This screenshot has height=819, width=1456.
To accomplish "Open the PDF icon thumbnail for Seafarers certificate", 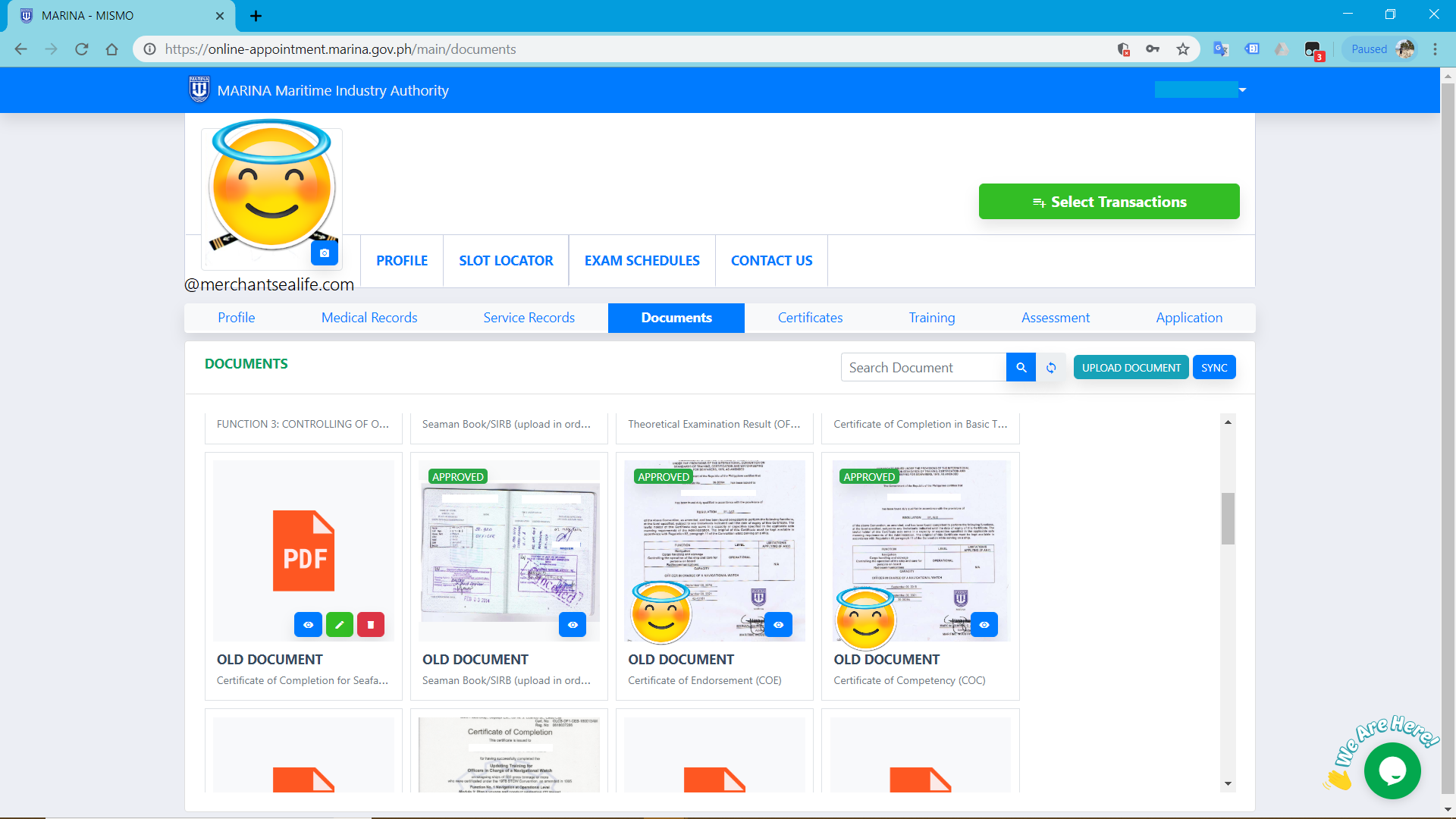I will [303, 551].
